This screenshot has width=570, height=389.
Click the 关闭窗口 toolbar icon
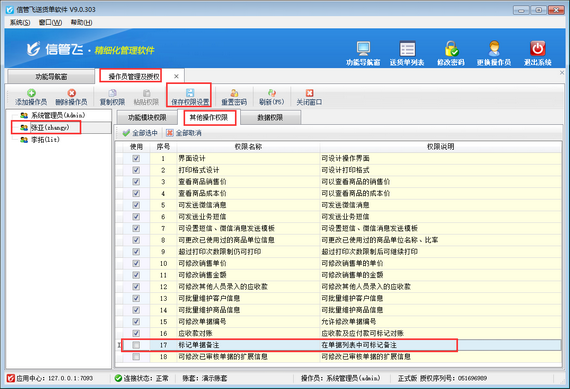pos(309,93)
